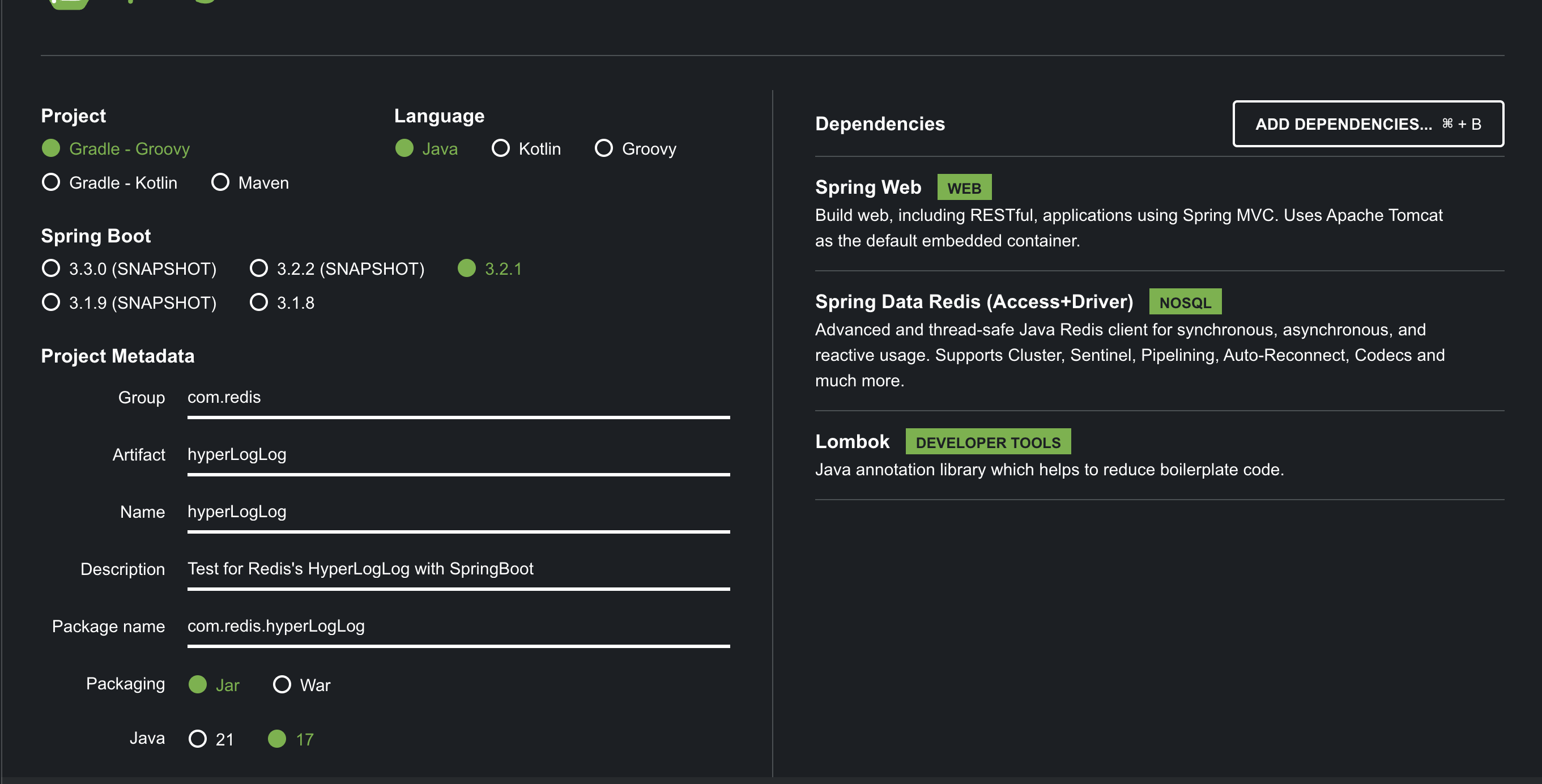
Task: Select Spring Boot 3.2.2 (SNAPSHOT)
Action: (337, 269)
